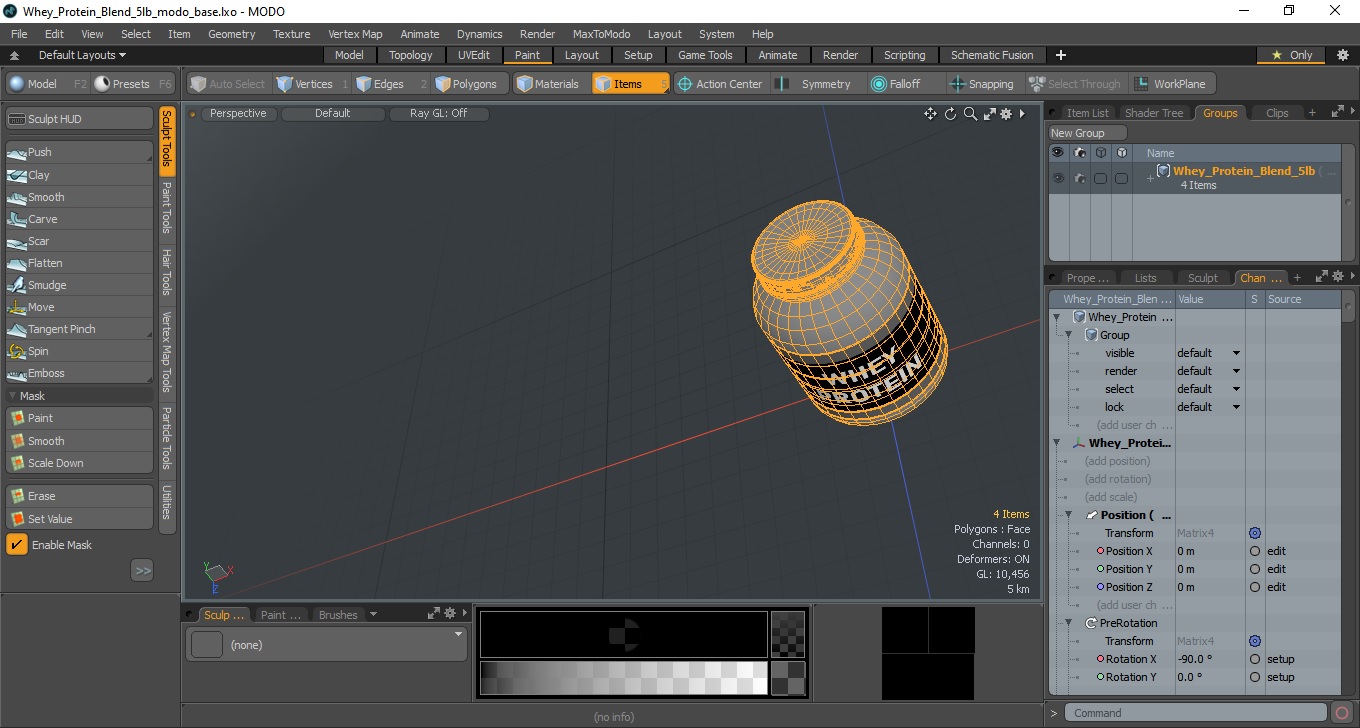1360x728 pixels.
Task: Open the Item List tab
Action: click(1086, 113)
